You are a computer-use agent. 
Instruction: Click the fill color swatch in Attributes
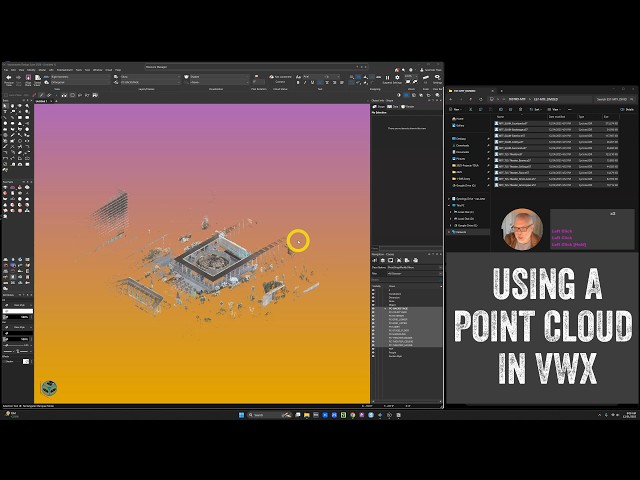pos(18,311)
